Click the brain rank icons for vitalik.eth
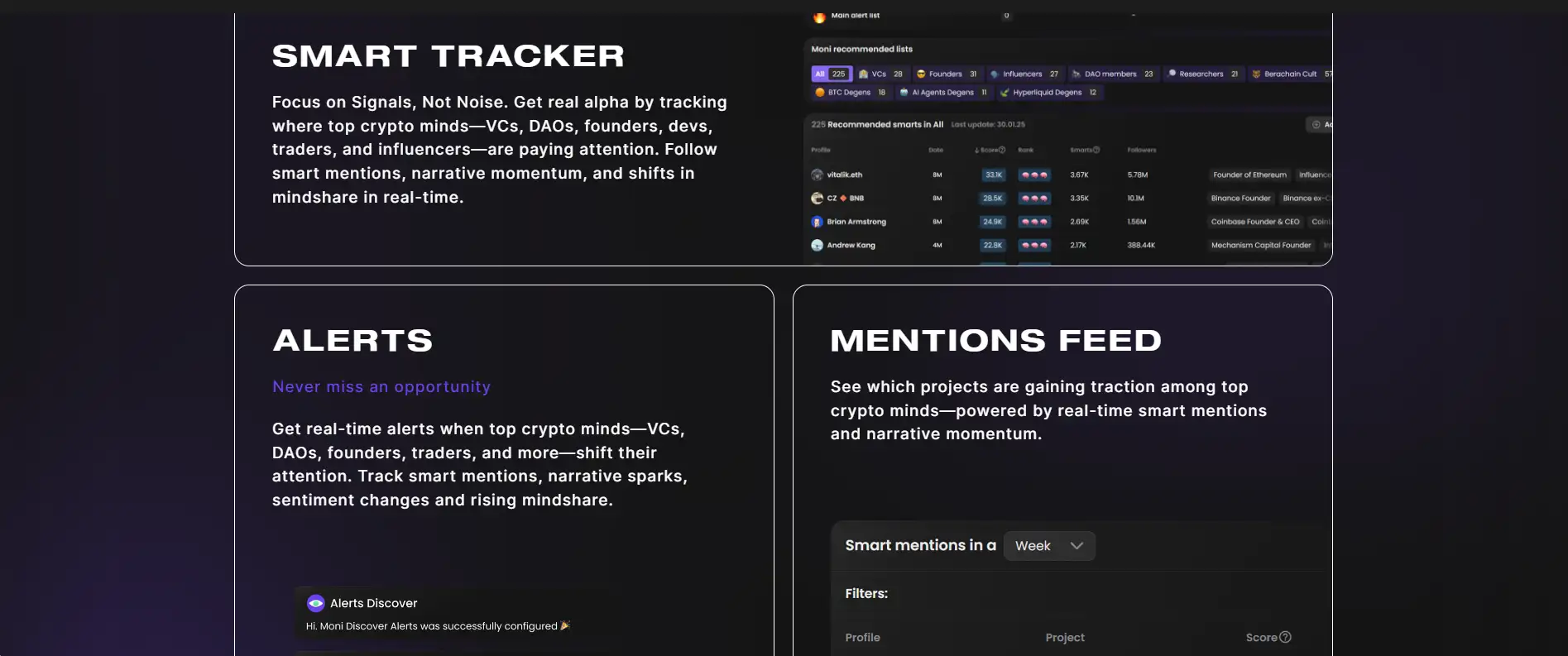The width and height of the screenshot is (1568, 656). (x=1034, y=175)
